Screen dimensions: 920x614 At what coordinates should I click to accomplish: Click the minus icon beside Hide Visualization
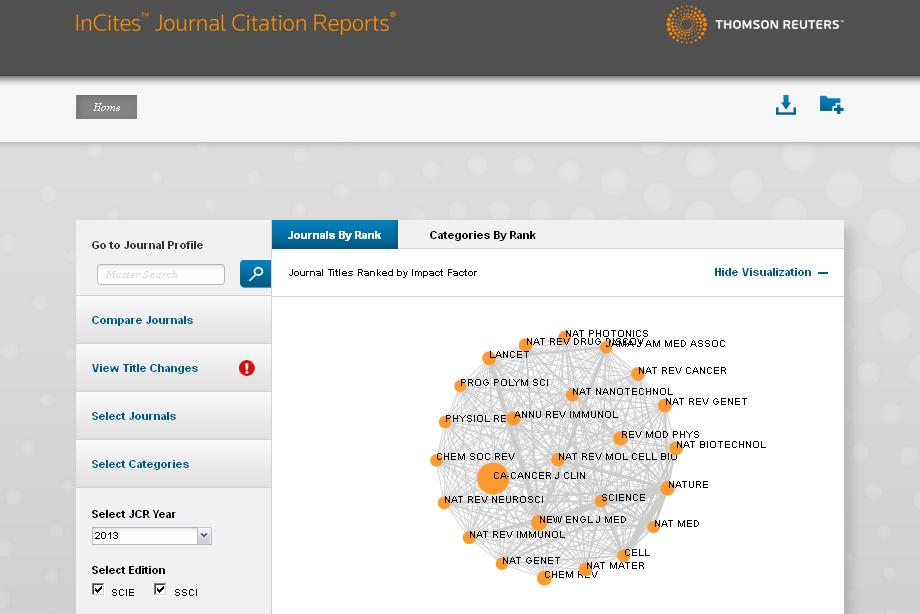coord(823,273)
